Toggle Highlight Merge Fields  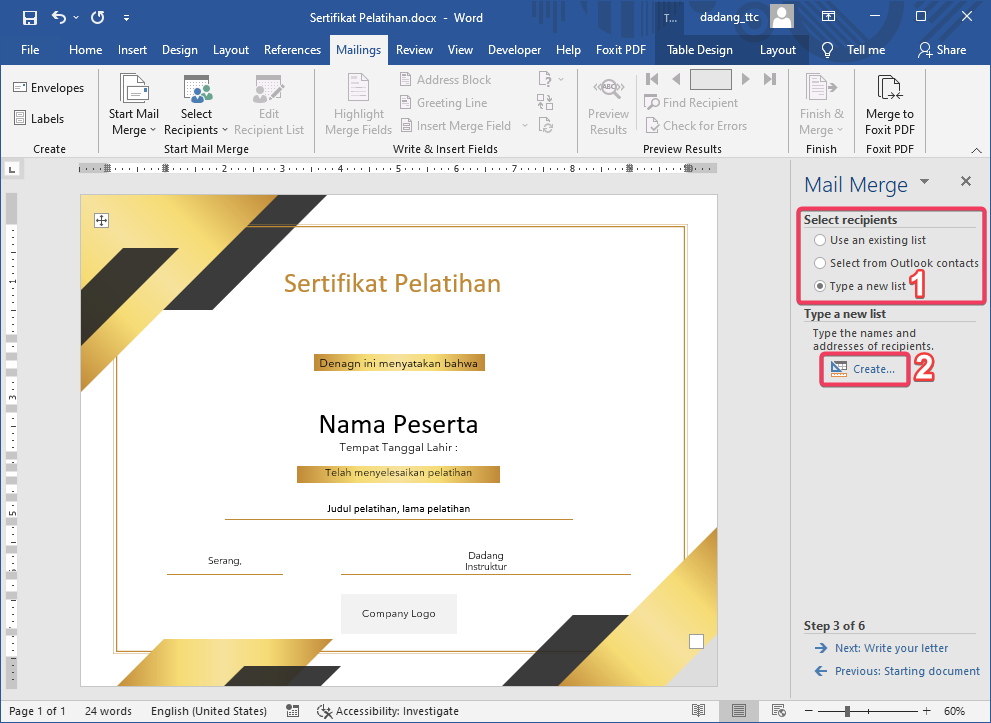click(x=358, y=103)
